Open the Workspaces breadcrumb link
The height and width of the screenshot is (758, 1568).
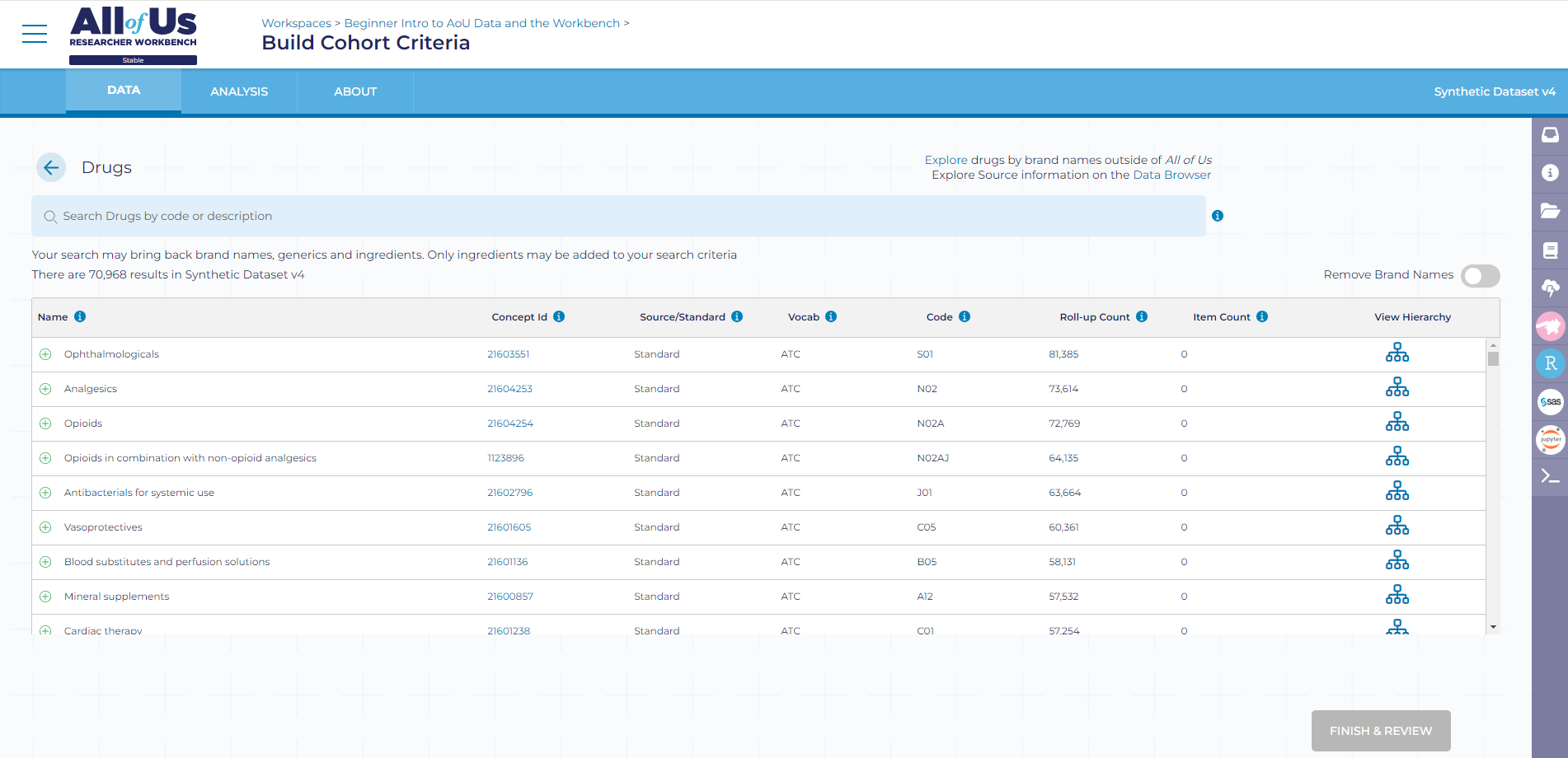296,23
